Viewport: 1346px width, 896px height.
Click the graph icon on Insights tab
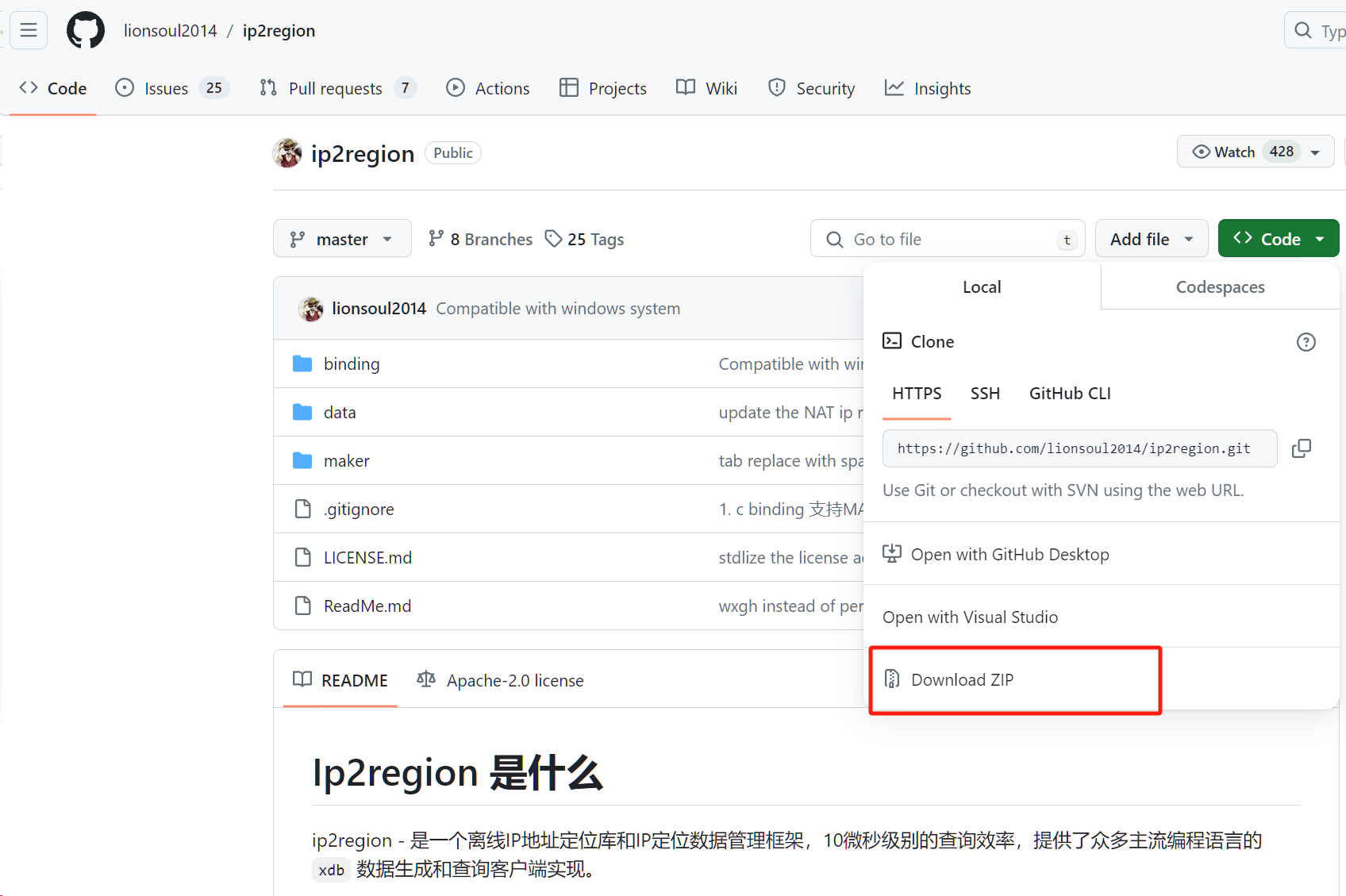click(x=894, y=87)
